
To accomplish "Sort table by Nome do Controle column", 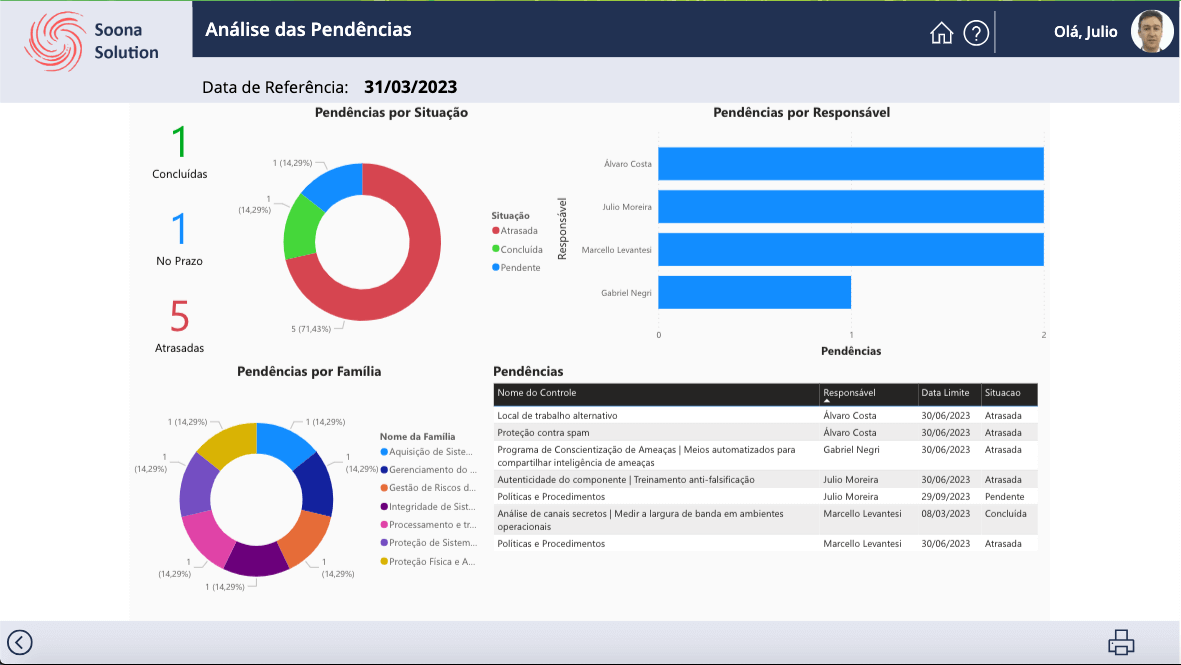I will coord(537,393).
